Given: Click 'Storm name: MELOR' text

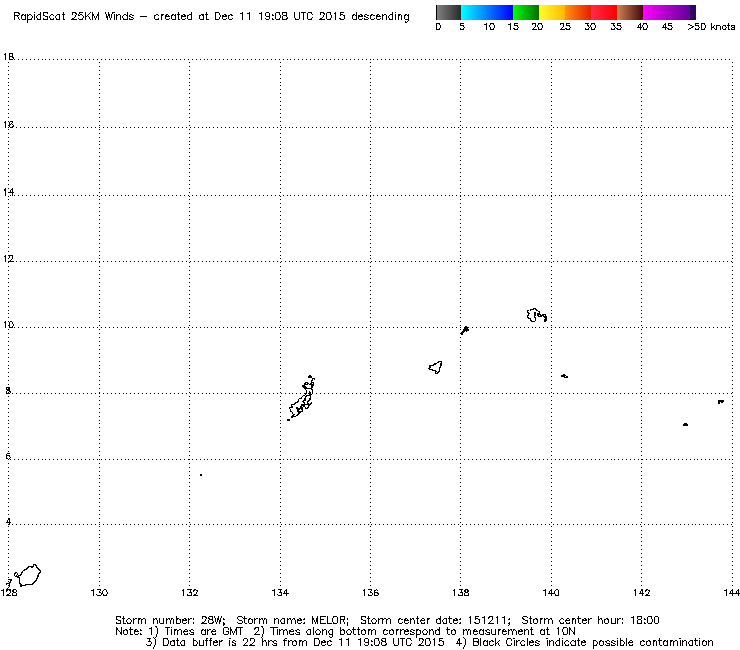Looking at the screenshot, I should tap(293, 620).
